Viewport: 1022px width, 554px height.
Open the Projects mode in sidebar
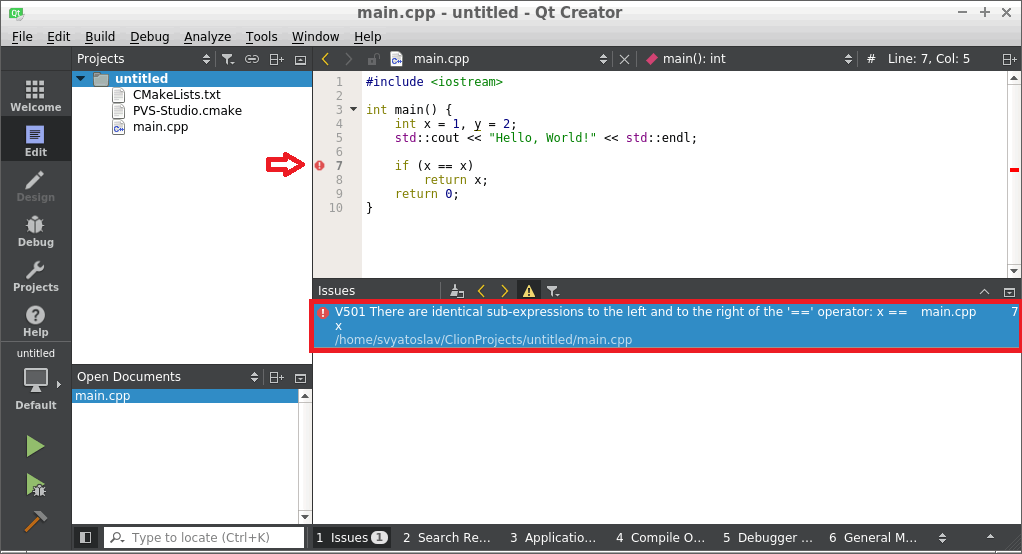pyautogui.click(x=35, y=275)
